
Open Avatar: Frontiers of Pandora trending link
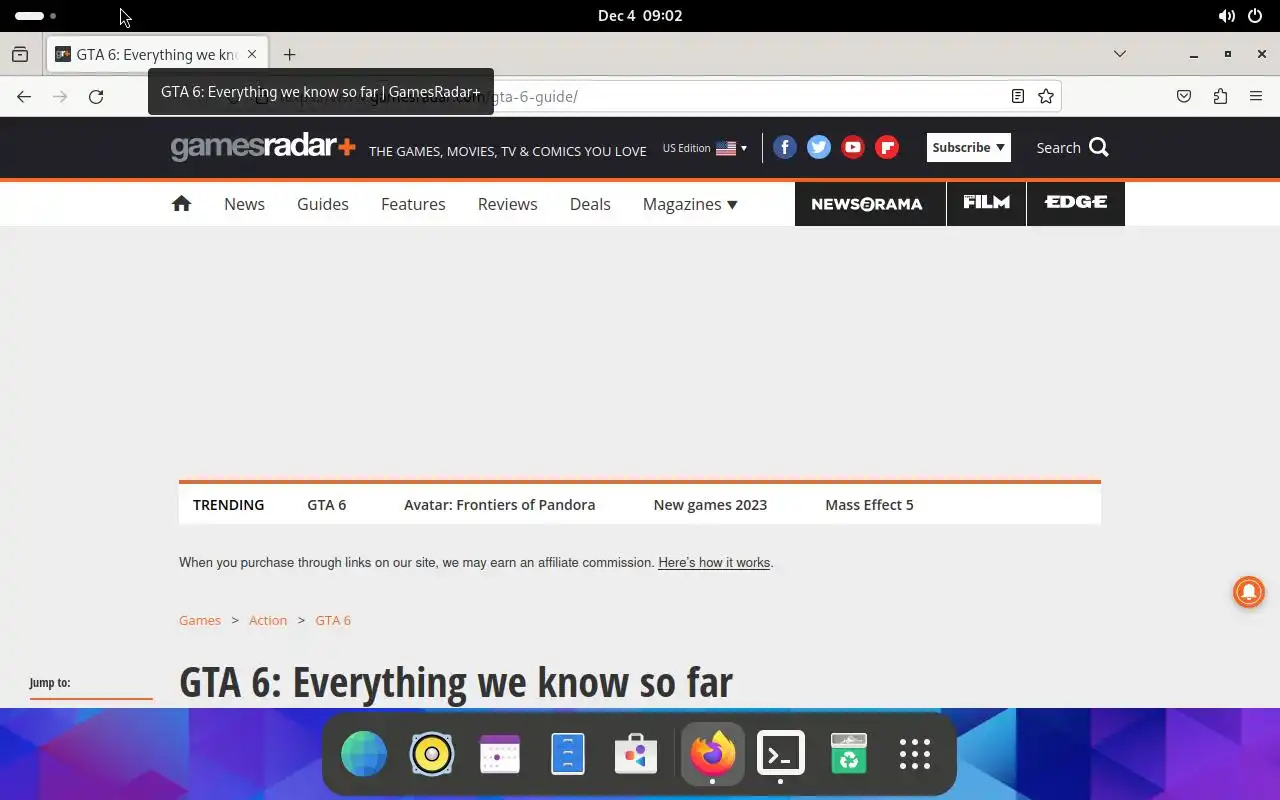point(499,505)
